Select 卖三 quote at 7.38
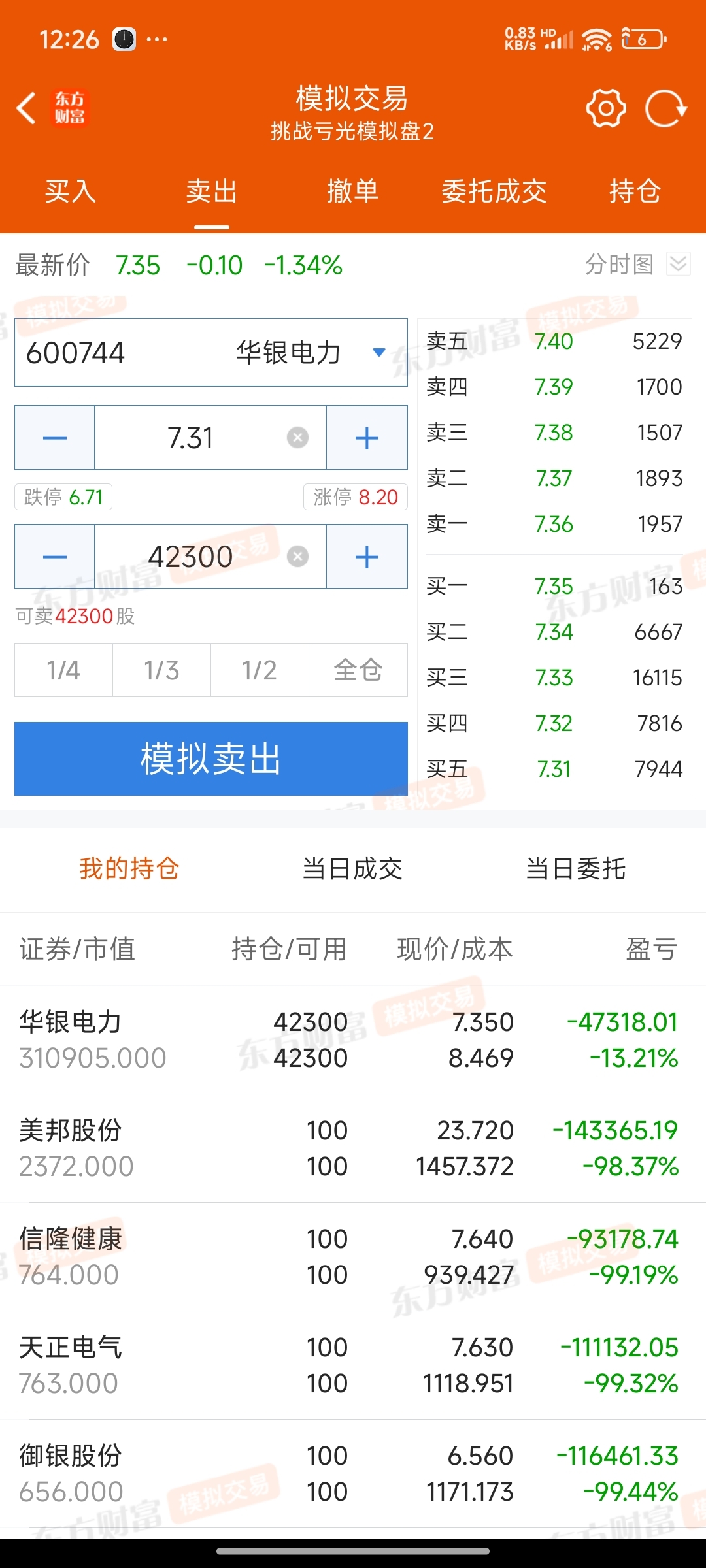This screenshot has height=1568, width=706. tap(554, 433)
